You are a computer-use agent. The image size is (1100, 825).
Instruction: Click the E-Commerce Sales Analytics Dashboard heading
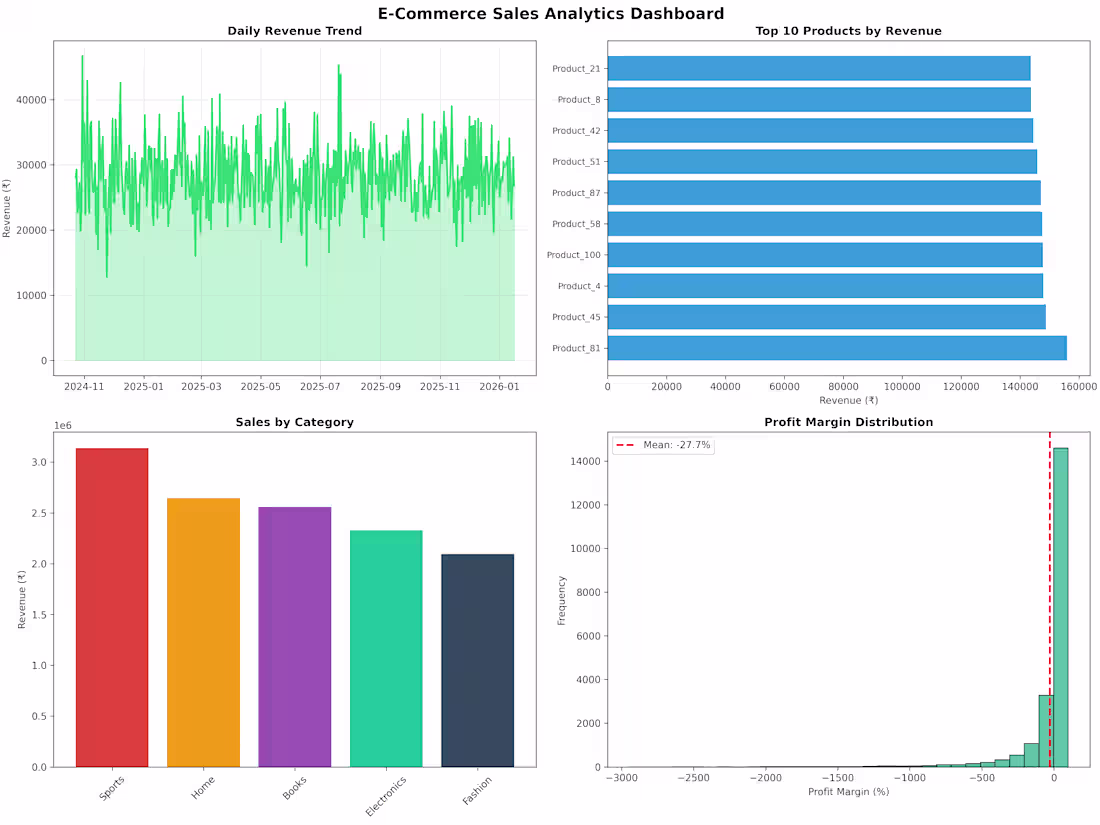[550, 13]
